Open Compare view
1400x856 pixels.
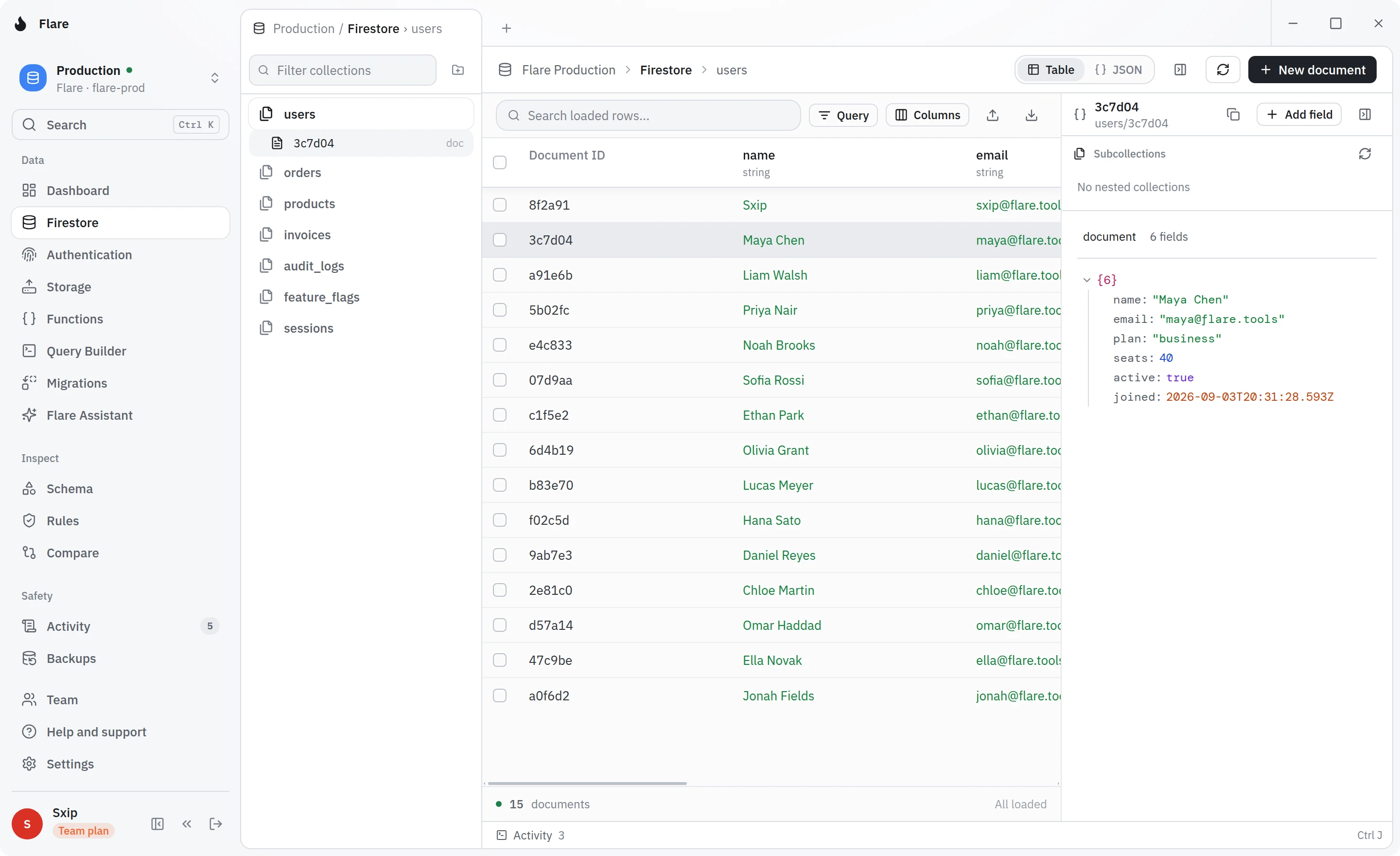click(x=121, y=553)
